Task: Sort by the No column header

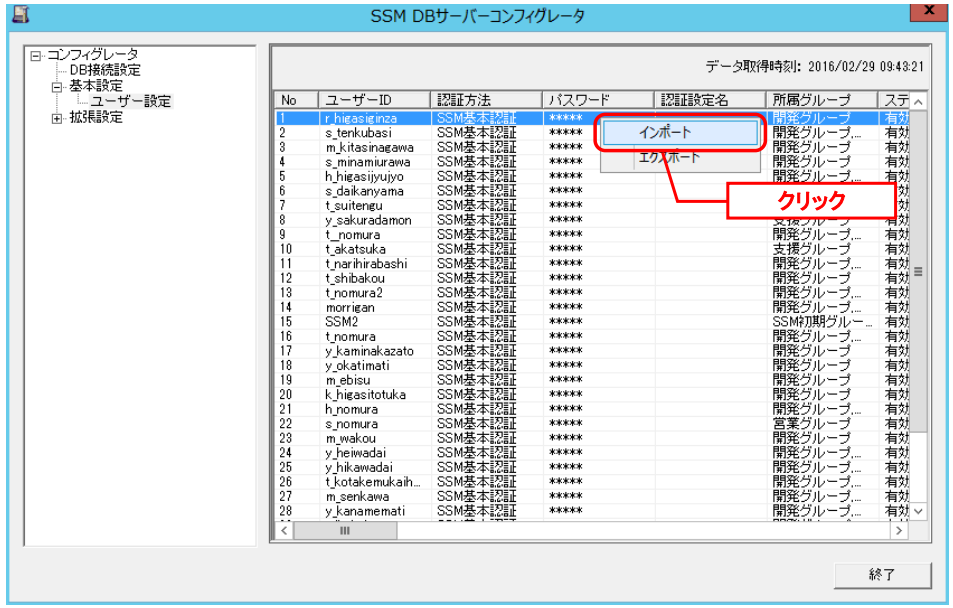Action: 297,100
